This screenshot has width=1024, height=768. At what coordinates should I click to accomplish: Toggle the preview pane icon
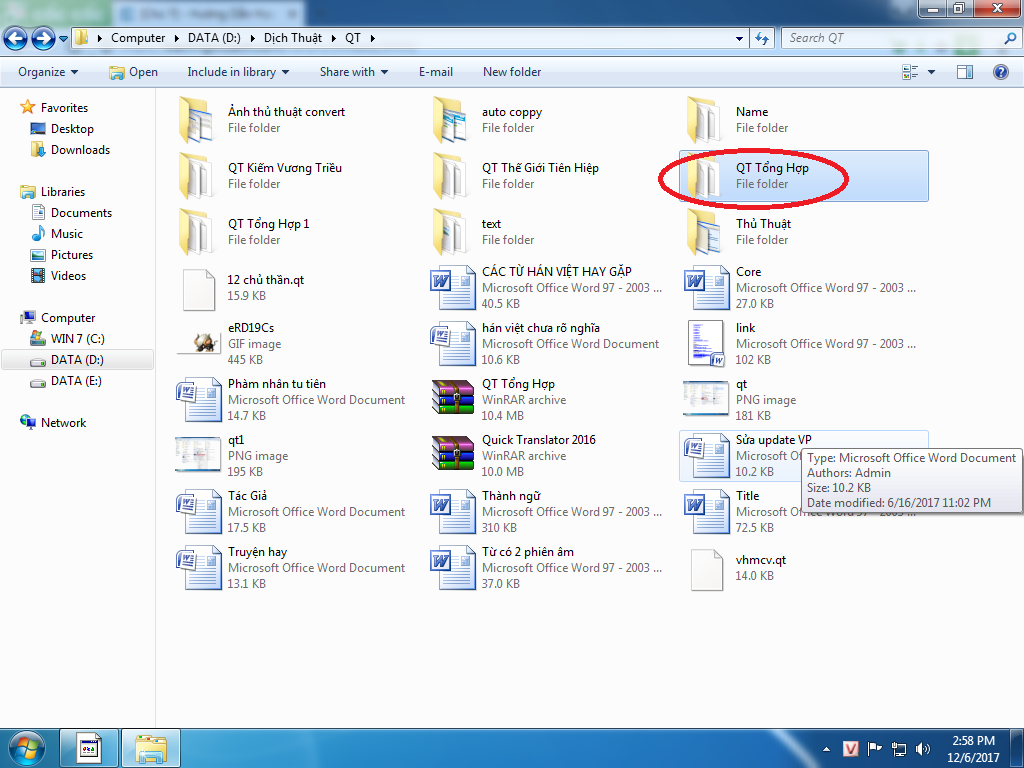[x=965, y=72]
